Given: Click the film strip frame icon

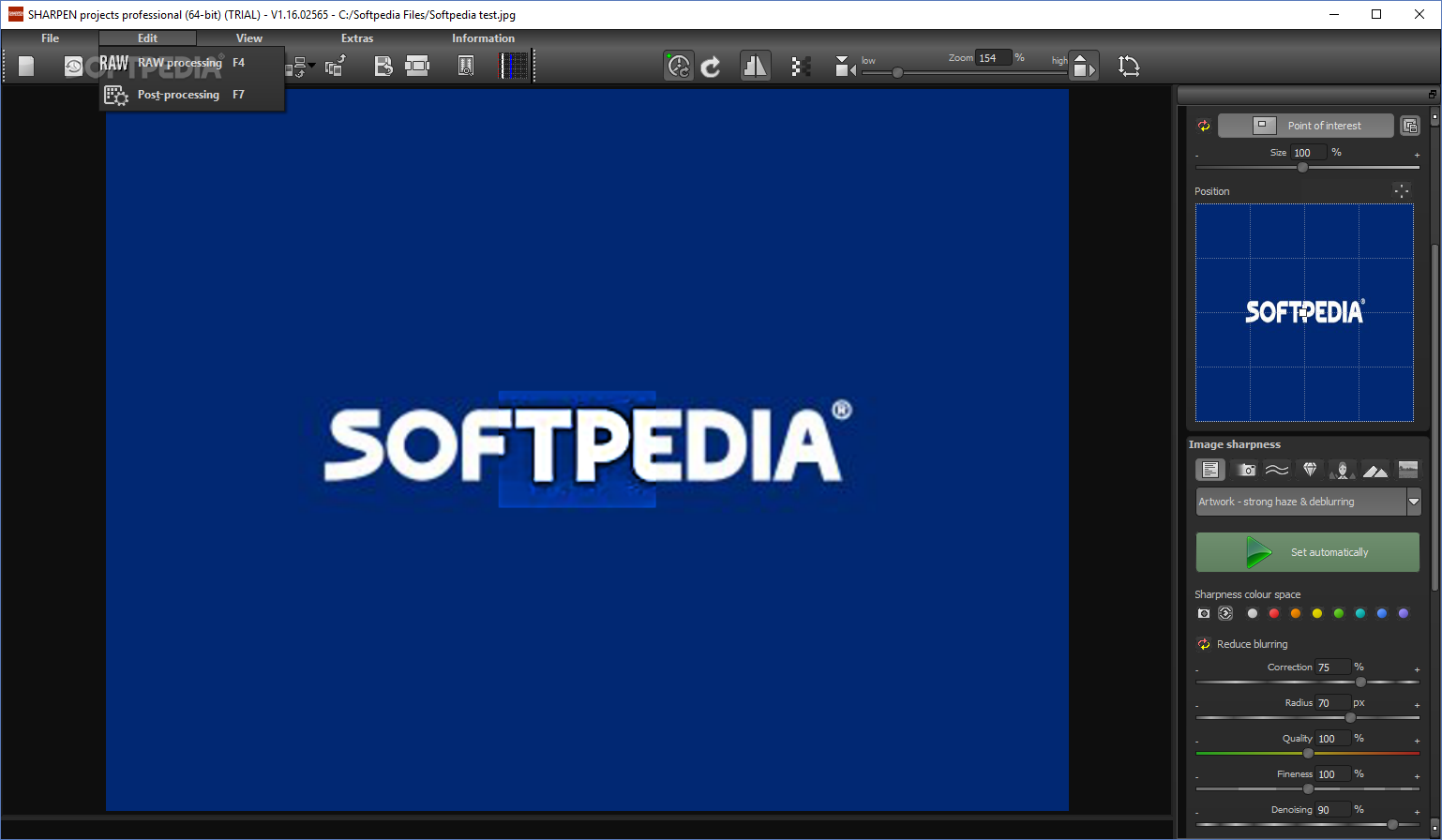Looking at the screenshot, I should [416, 66].
